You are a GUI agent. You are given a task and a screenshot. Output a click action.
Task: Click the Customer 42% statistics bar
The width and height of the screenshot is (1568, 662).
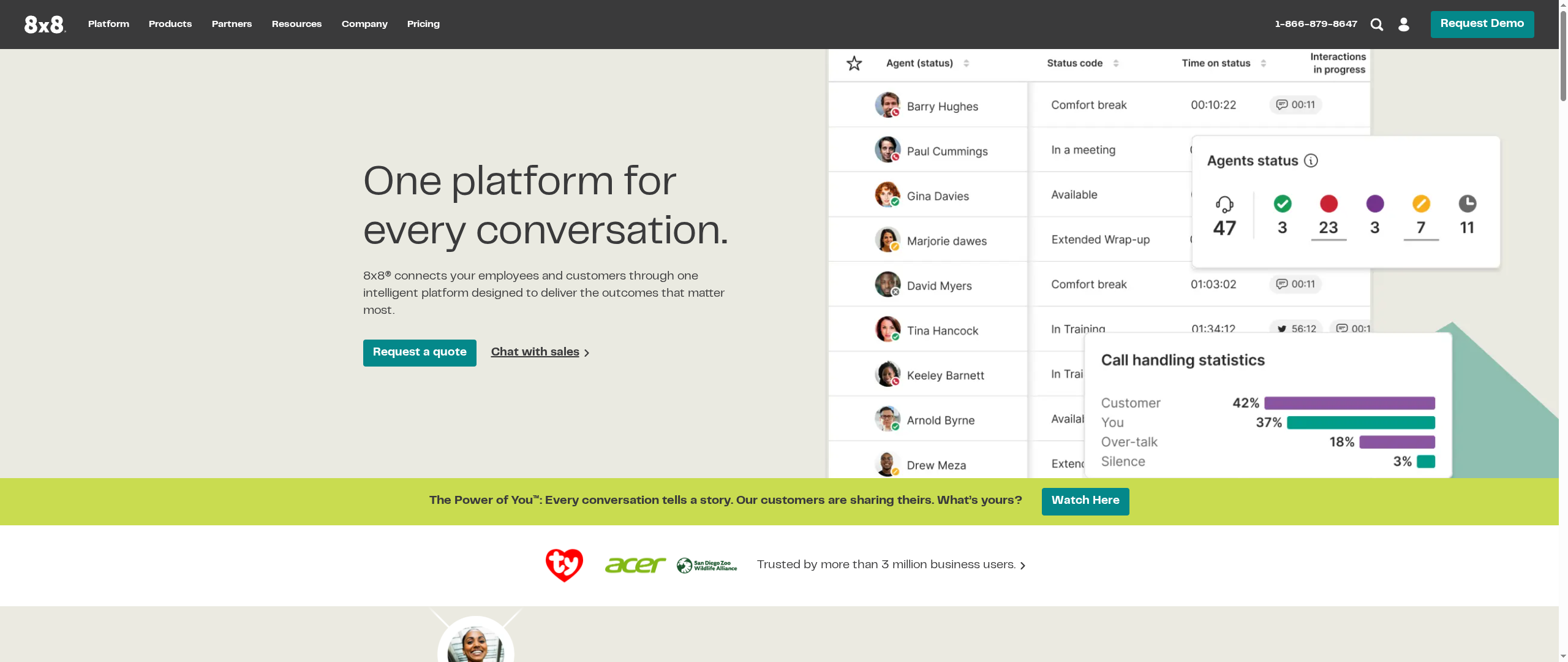[1347, 403]
